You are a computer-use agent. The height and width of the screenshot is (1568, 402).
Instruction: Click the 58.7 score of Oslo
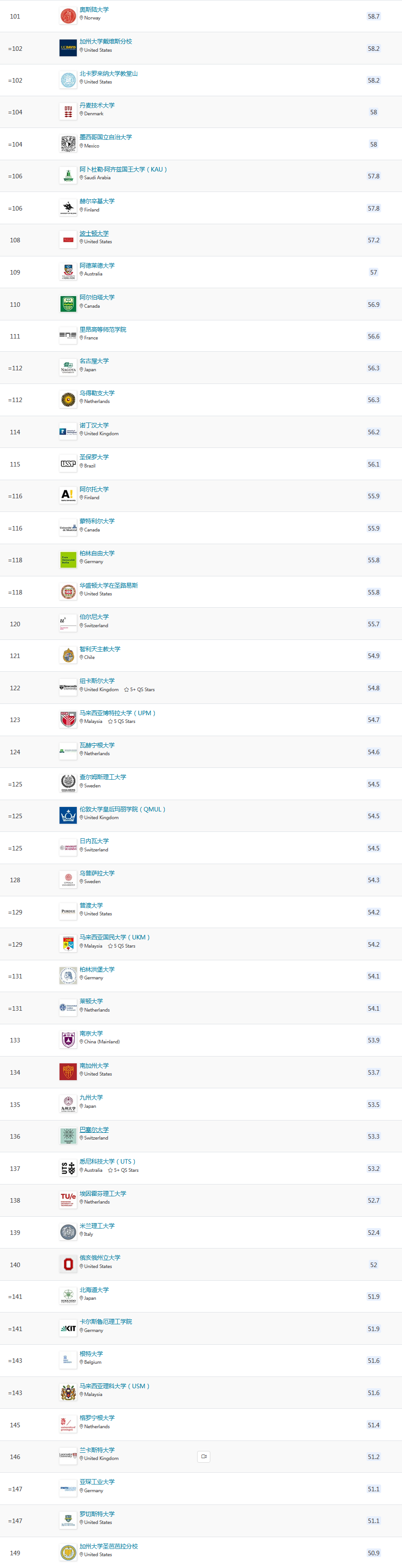373,16
